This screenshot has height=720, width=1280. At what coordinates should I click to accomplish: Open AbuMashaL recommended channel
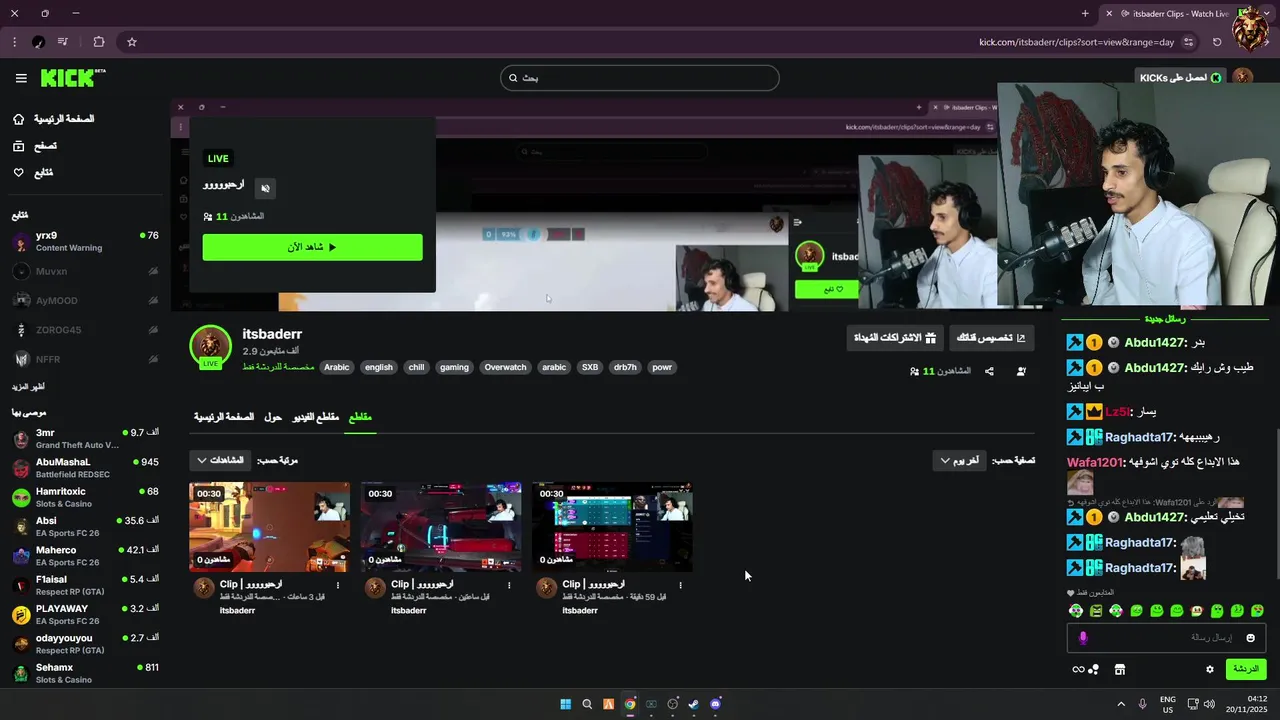pos(85,468)
